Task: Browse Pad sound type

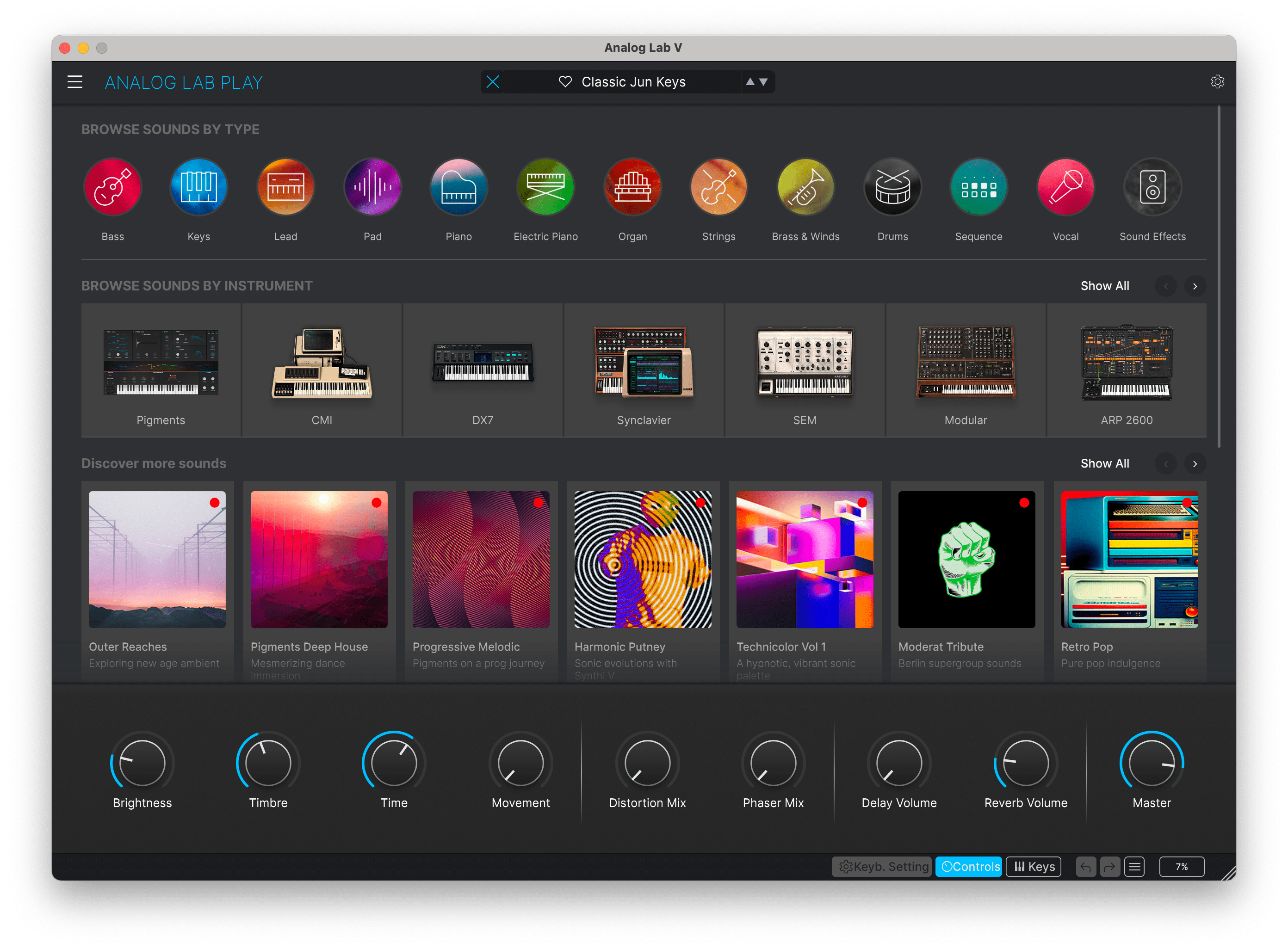Action: [372, 187]
